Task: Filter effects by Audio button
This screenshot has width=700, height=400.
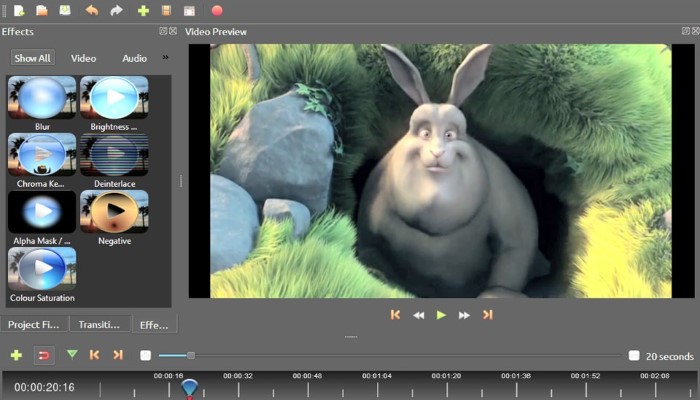Action: (x=134, y=58)
